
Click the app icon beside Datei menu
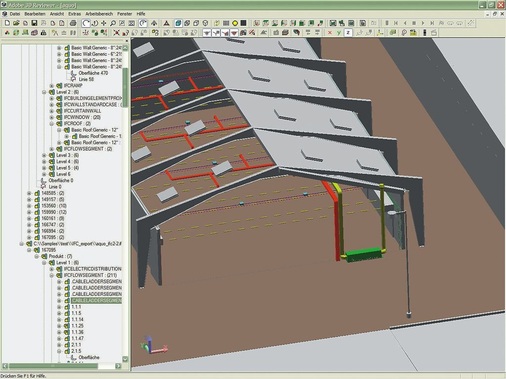4,14
